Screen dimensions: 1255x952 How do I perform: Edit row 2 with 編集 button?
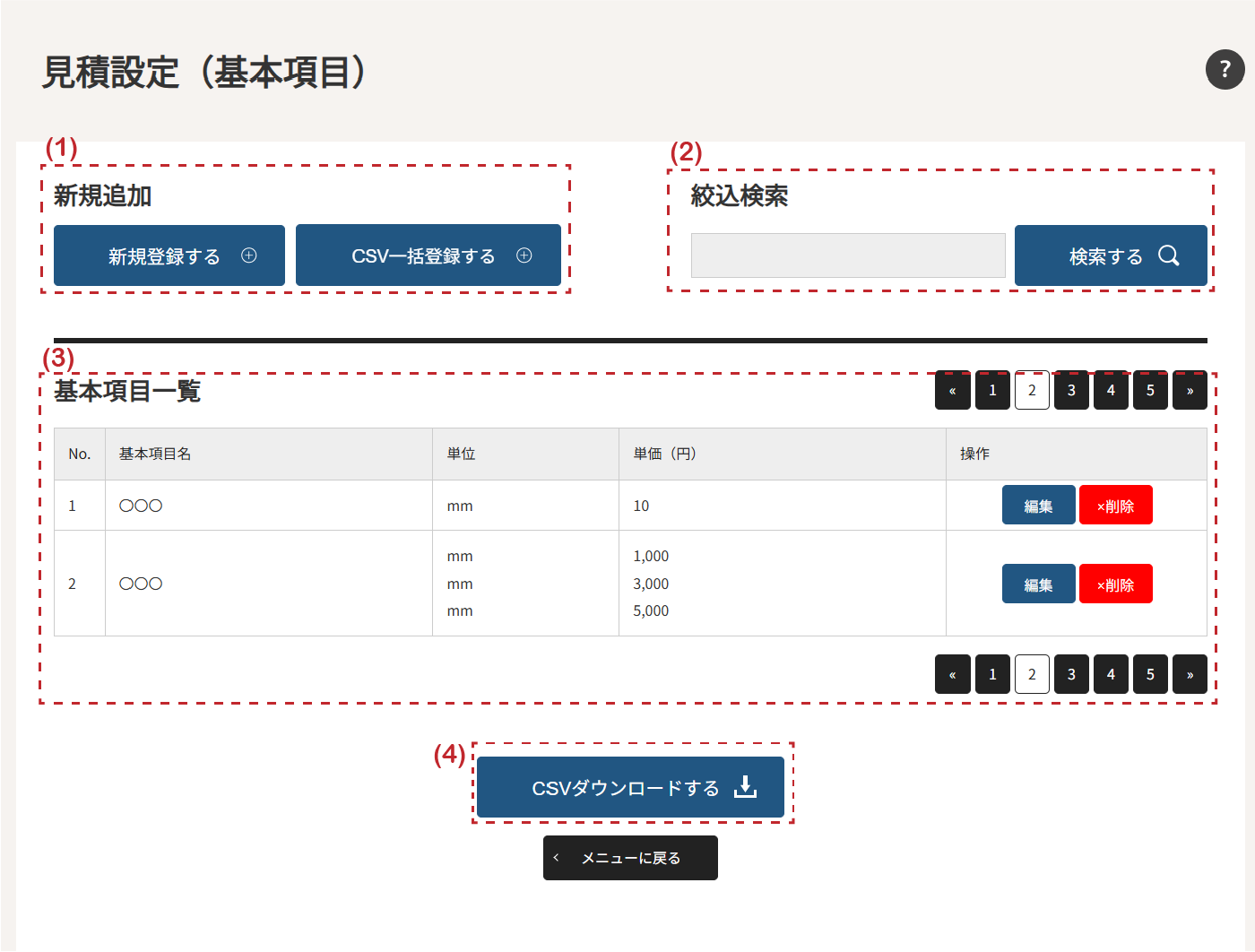[x=1038, y=584]
